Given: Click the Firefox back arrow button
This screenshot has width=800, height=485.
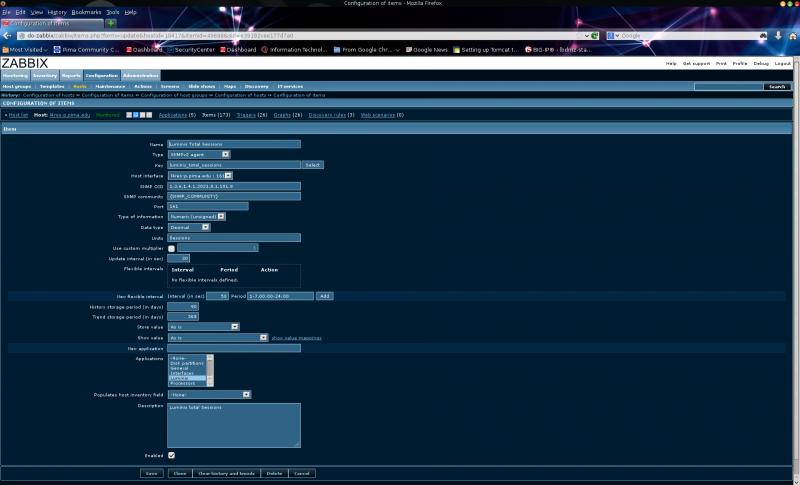Looking at the screenshot, I should (x=7, y=36).
